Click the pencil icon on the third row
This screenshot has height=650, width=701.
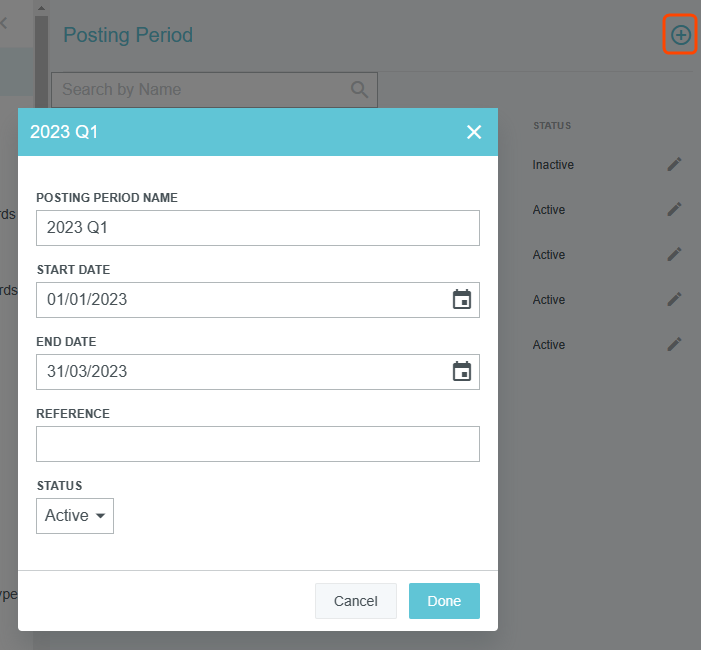675,254
